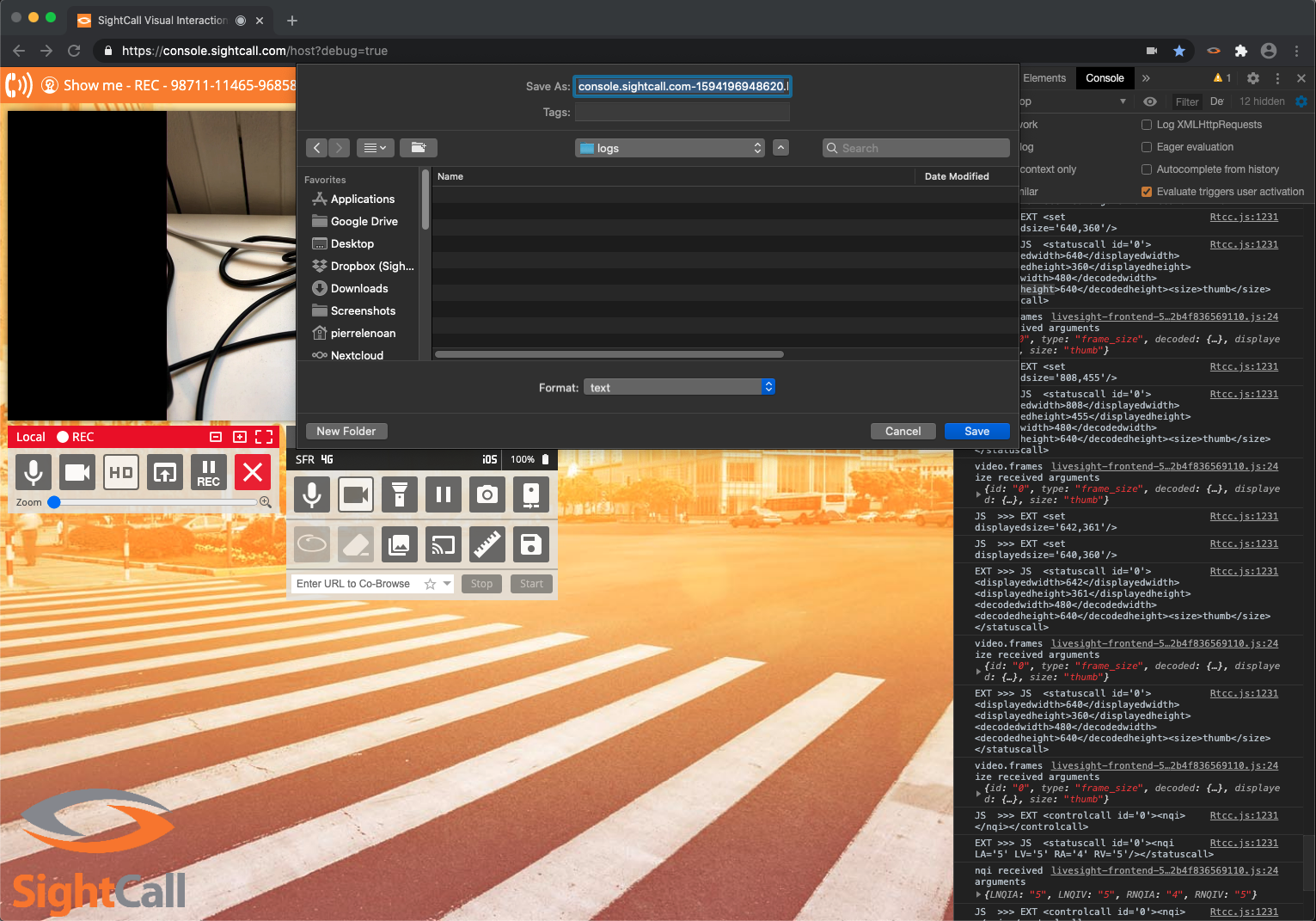Select Screenshots in Favorites sidebar
The height and width of the screenshot is (921, 1316).
tap(364, 310)
